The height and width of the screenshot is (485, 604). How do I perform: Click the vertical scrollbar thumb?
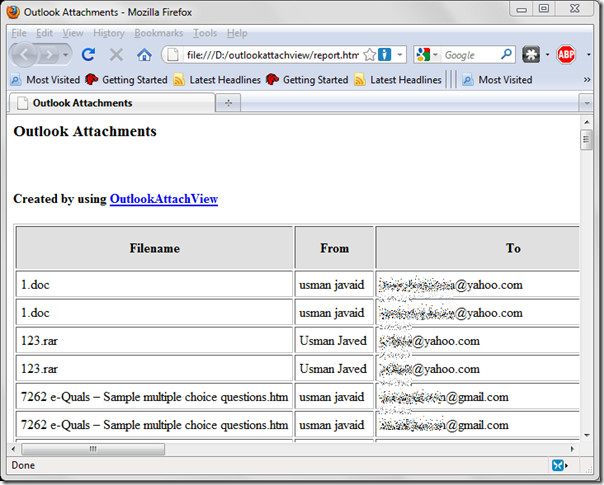coord(587,140)
